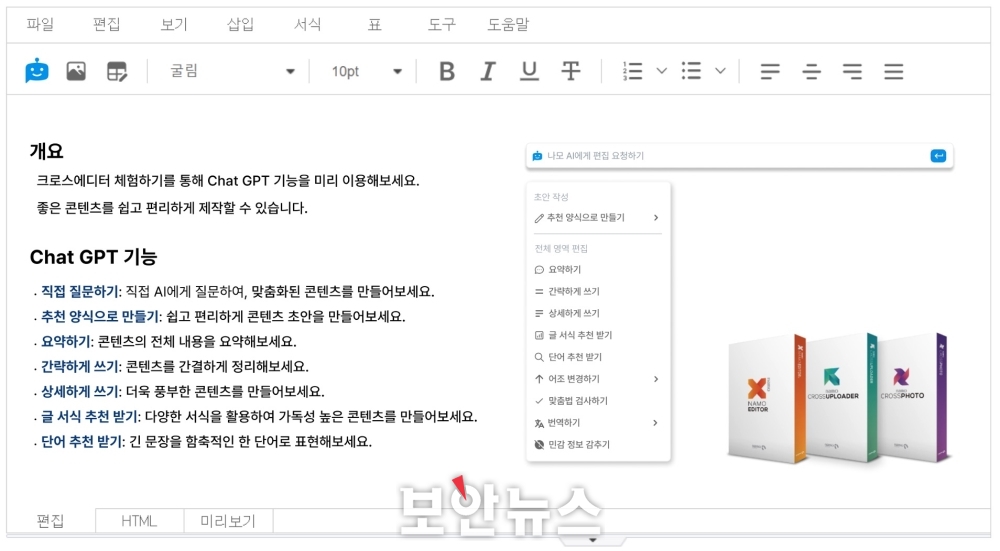Viewport: 1000px width, 551px height.
Task: Open the 서식 menu
Action: 307,24
